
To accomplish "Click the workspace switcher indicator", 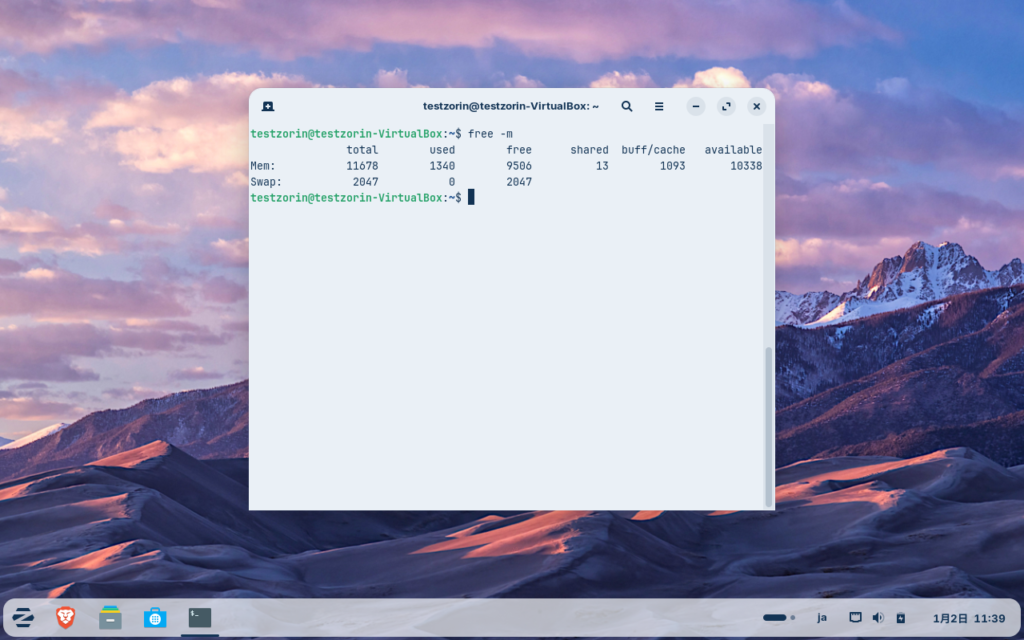I will [x=778, y=618].
